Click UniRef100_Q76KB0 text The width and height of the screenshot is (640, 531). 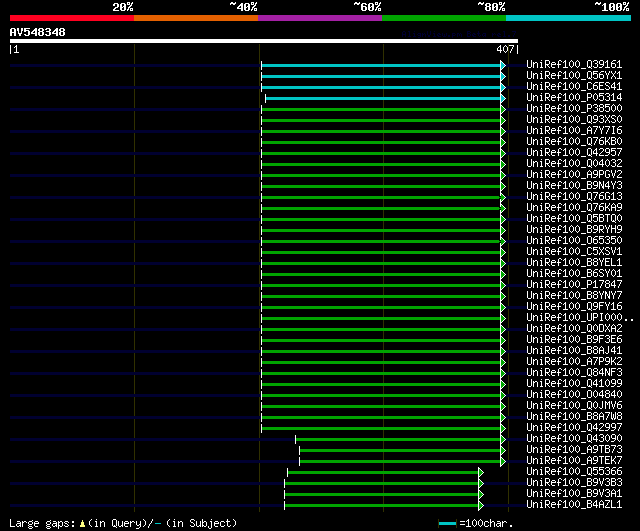[x=574, y=142]
